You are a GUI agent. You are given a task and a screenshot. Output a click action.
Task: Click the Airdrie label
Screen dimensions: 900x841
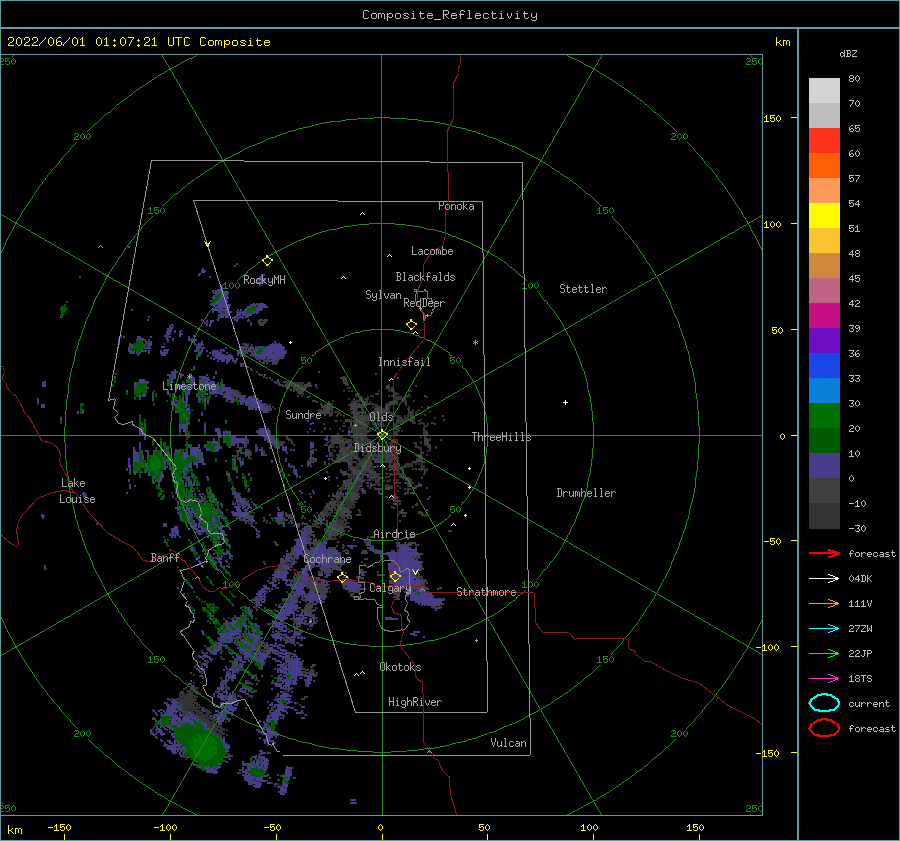394,534
